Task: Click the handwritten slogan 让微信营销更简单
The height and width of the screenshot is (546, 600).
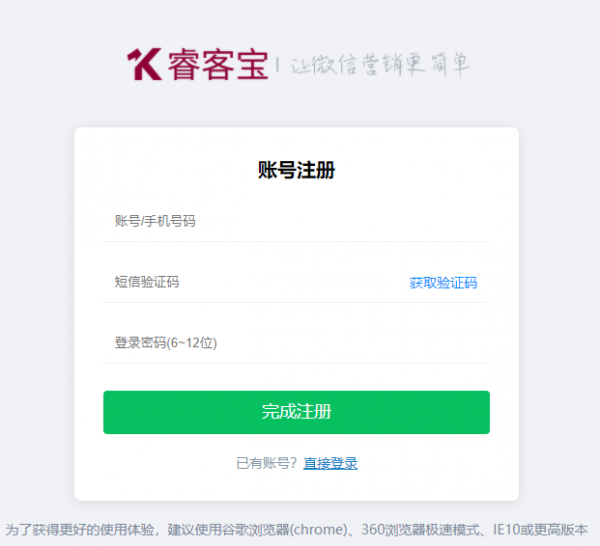Action: (379, 65)
